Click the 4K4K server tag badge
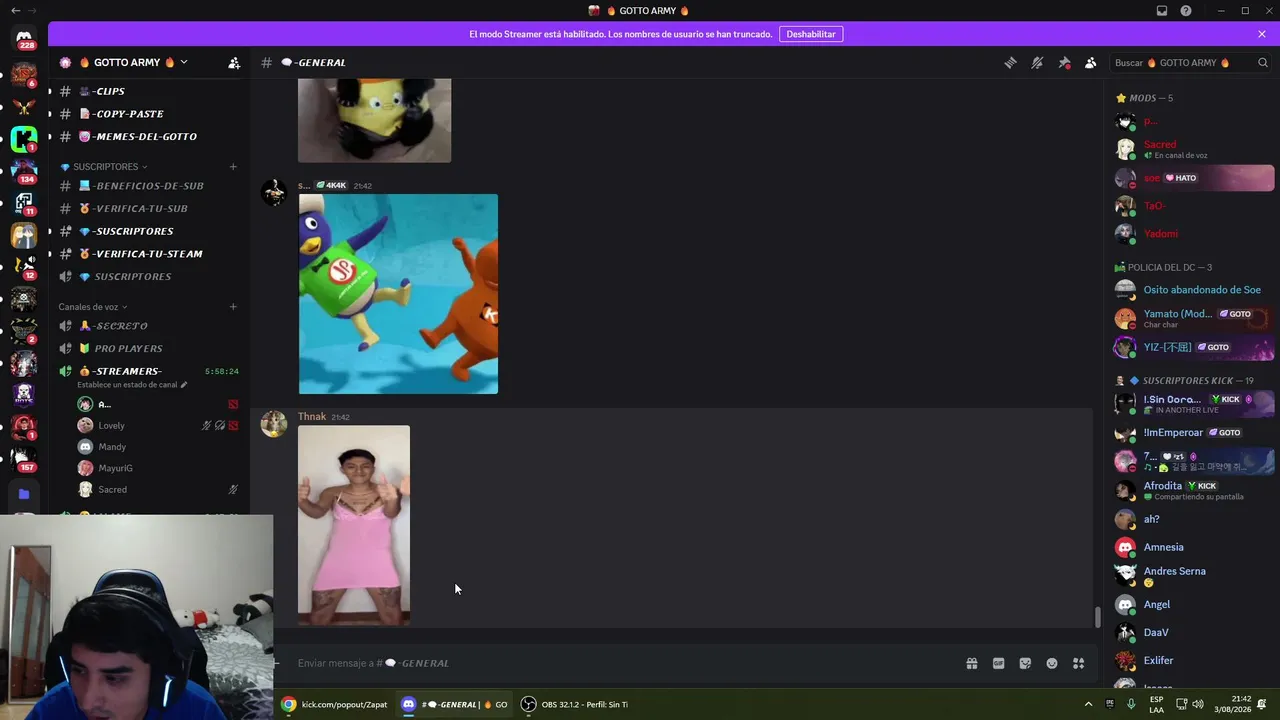1280x720 pixels. coord(331,186)
